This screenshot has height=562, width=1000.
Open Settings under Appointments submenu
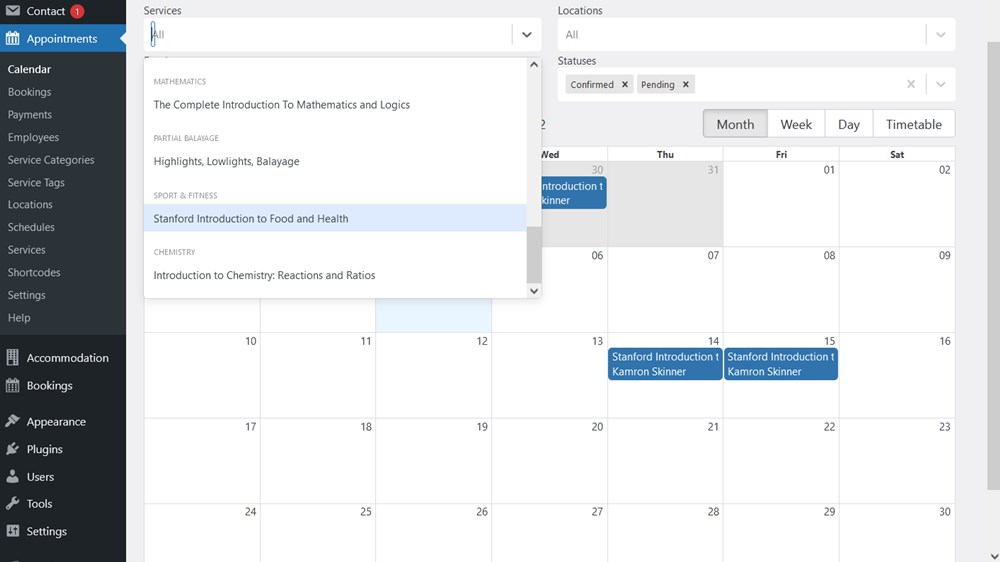[x=26, y=295]
